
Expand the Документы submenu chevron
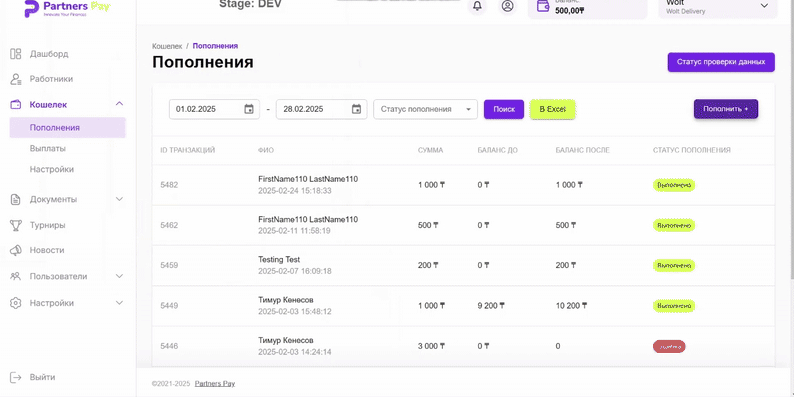click(x=120, y=199)
